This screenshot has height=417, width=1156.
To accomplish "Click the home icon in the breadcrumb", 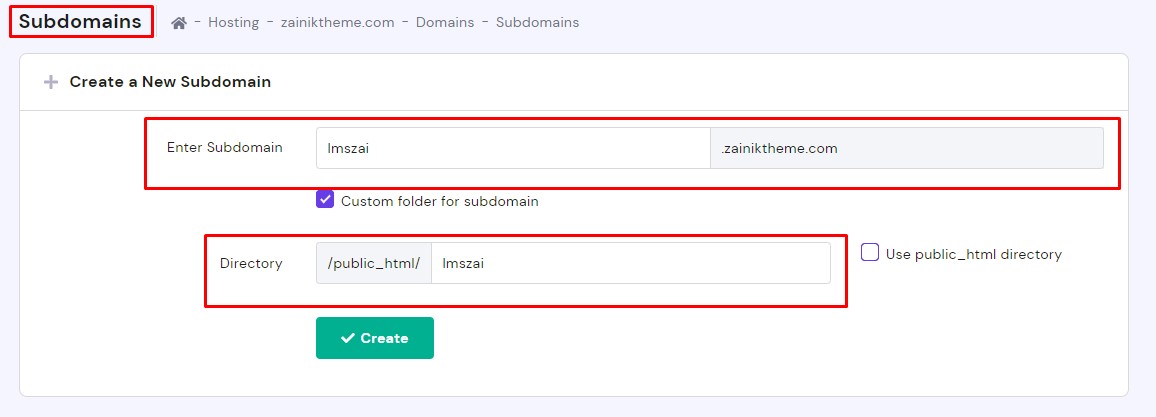I will pos(179,22).
